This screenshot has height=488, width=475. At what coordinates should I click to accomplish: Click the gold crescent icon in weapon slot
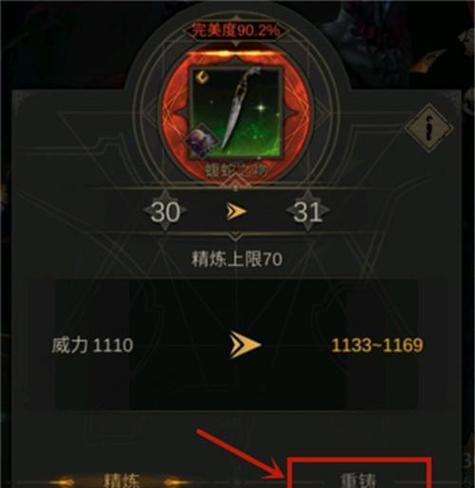click(x=202, y=78)
